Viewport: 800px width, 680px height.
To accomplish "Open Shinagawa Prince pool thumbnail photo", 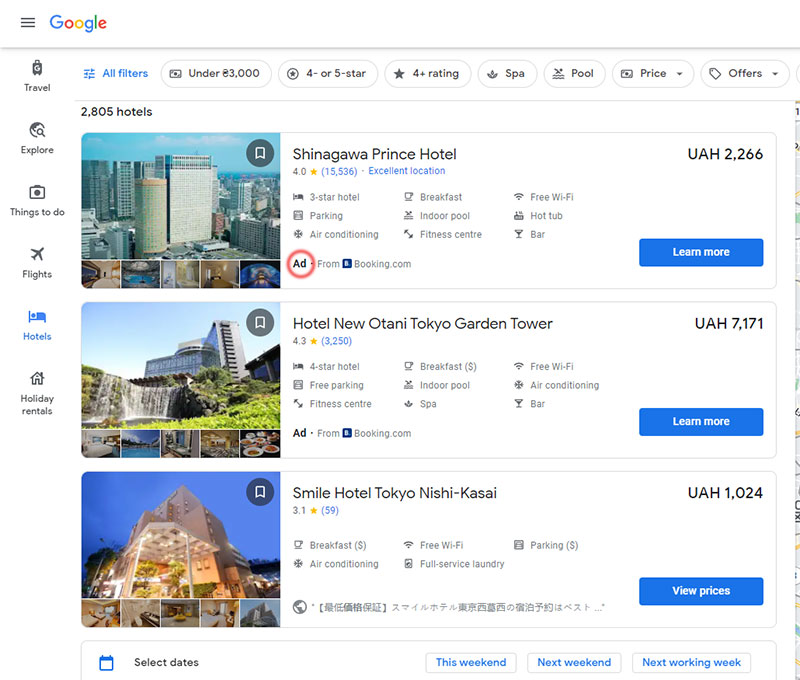I will click(141, 274).
